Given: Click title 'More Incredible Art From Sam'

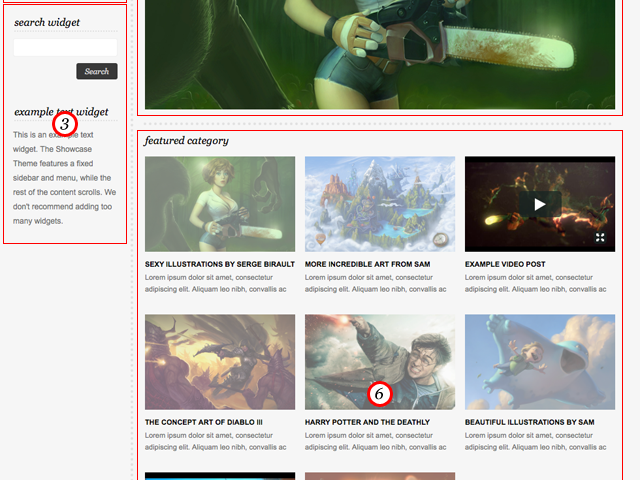Looking at the screenshot, I should [x=367, y=264].
